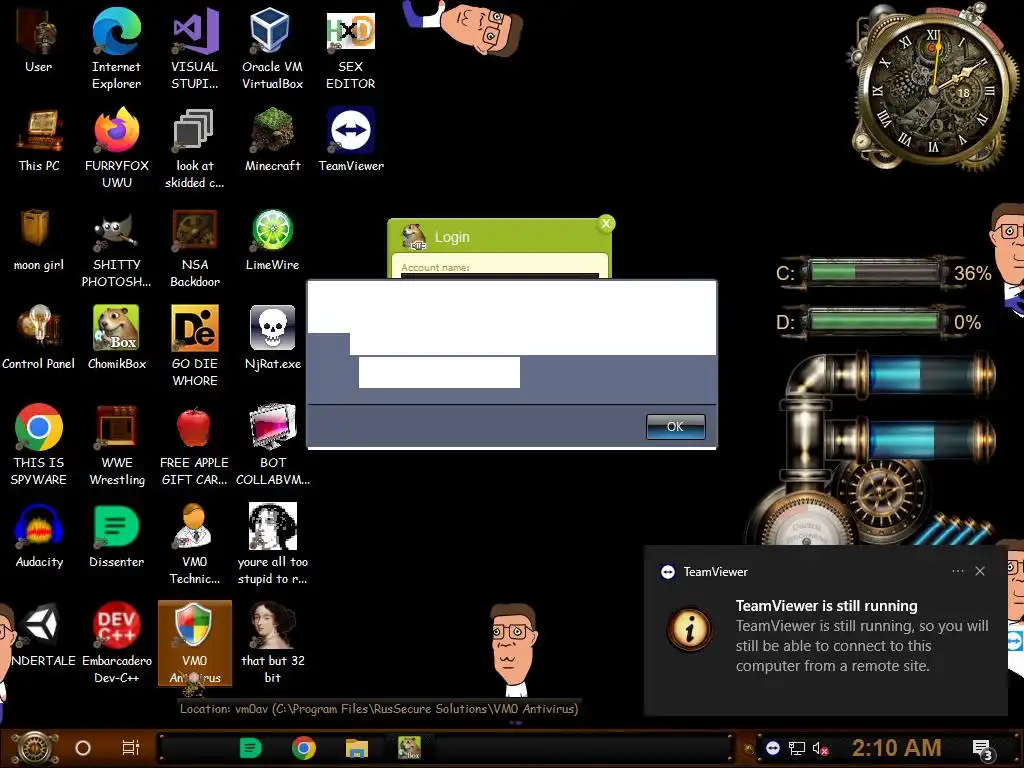Open the Action Center notifications icon
This screenshot has width=1024, height=768.
(983, 749)
